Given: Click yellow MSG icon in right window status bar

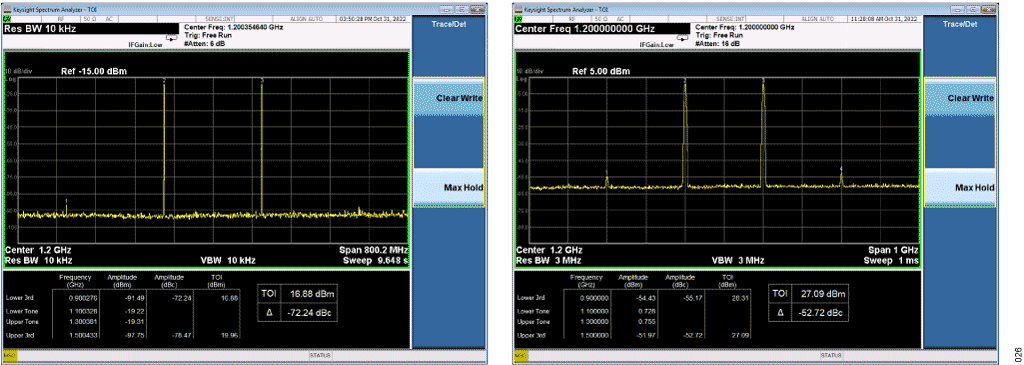Looking at the screenshot, I should [x=520, y=355].
